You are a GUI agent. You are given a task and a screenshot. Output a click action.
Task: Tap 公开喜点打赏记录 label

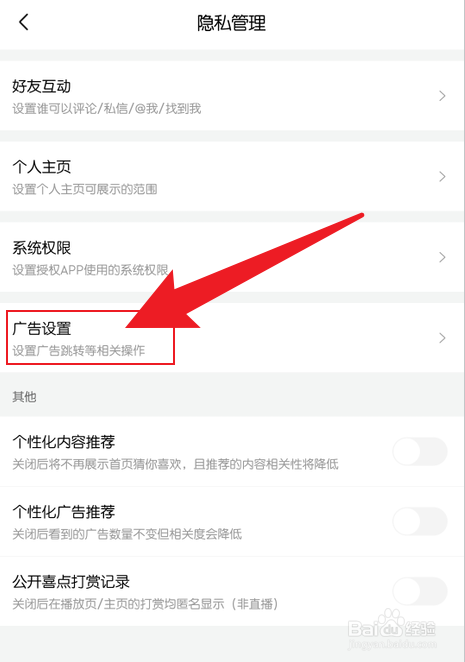coord(71,582)
